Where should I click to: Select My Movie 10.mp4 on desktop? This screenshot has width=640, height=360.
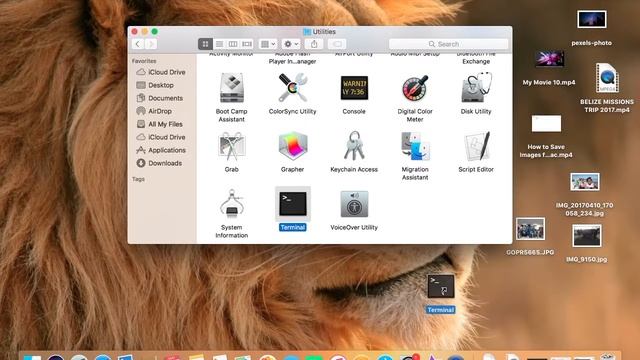coord(549,59)
